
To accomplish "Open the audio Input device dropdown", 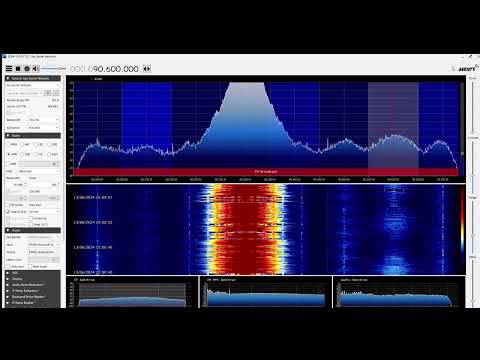I will (x=44, y=245).
